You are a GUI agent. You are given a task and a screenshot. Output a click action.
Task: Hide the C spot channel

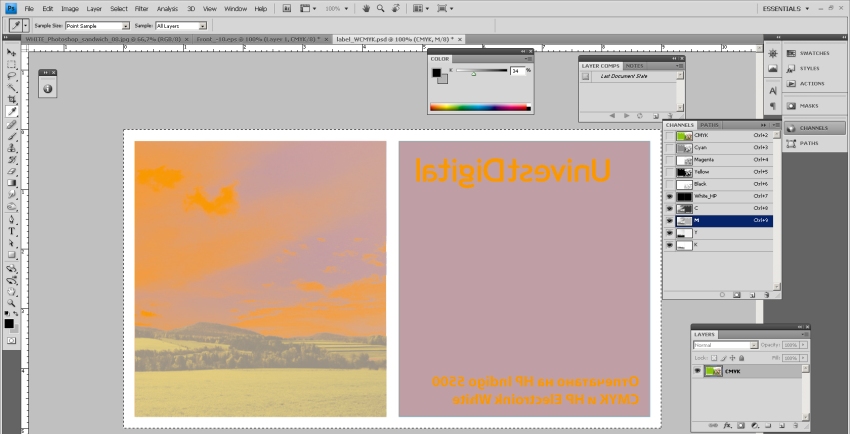[669, 209]
